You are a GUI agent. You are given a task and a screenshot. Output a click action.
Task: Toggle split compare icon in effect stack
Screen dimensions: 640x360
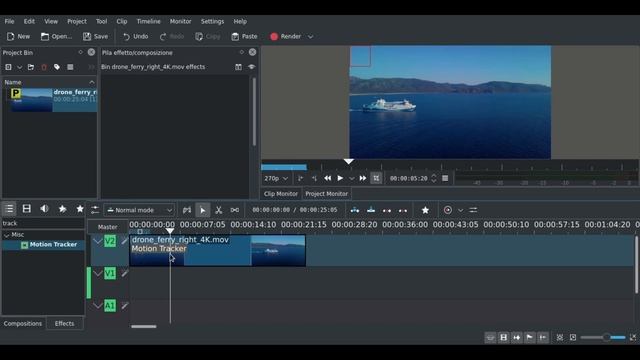point(238,67)
